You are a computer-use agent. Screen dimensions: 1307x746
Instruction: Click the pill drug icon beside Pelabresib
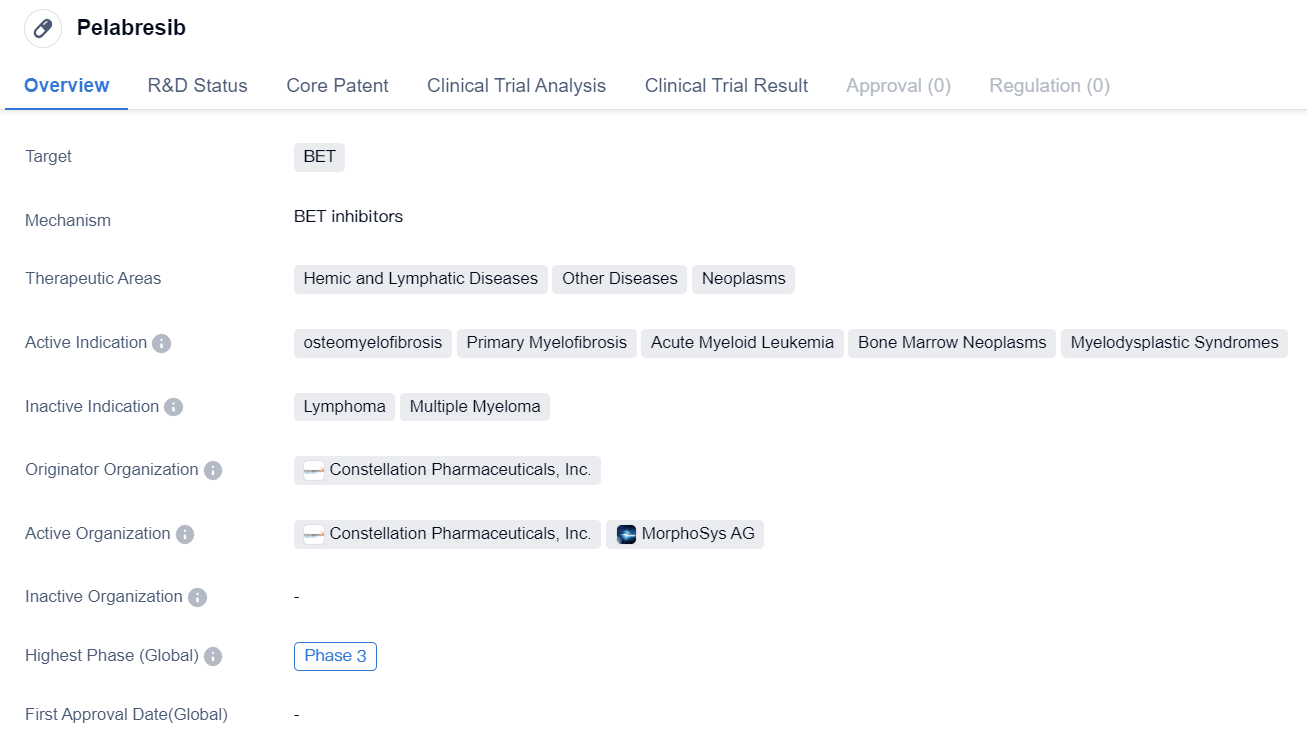43,28
